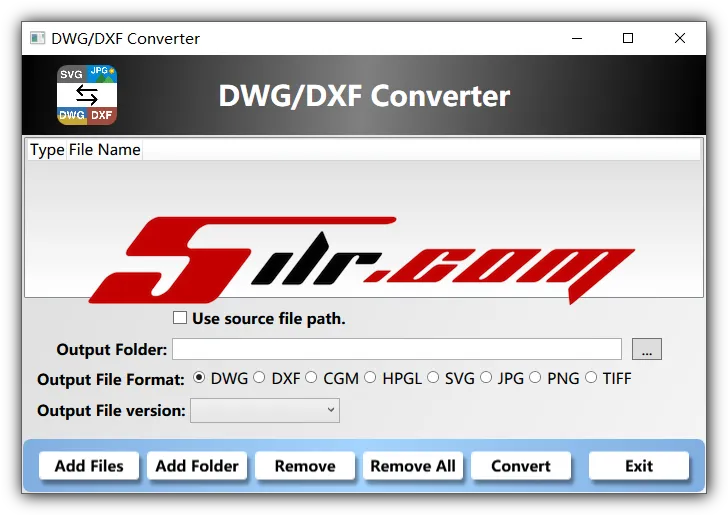Image resolution: width=728 pixels, height=515 pixels.
Task: Click the Type column header
Action: [x=47, y=150]
